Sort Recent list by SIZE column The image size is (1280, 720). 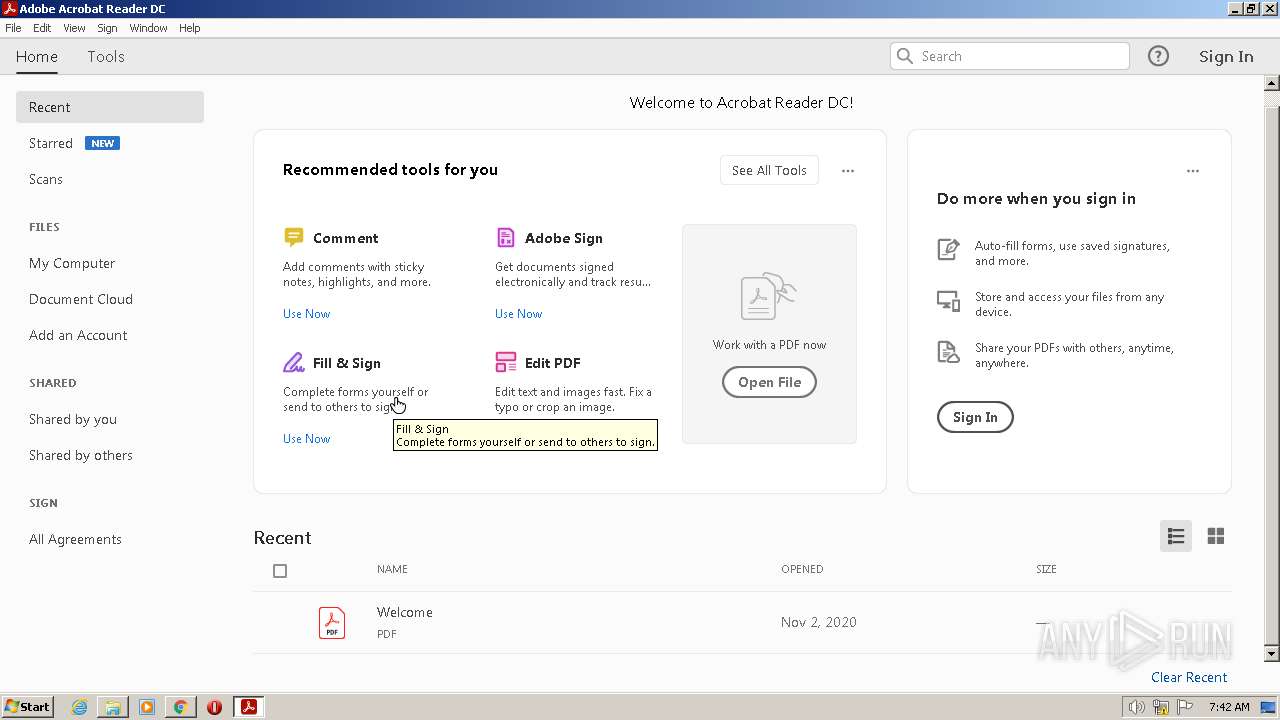click(1046, 569)
